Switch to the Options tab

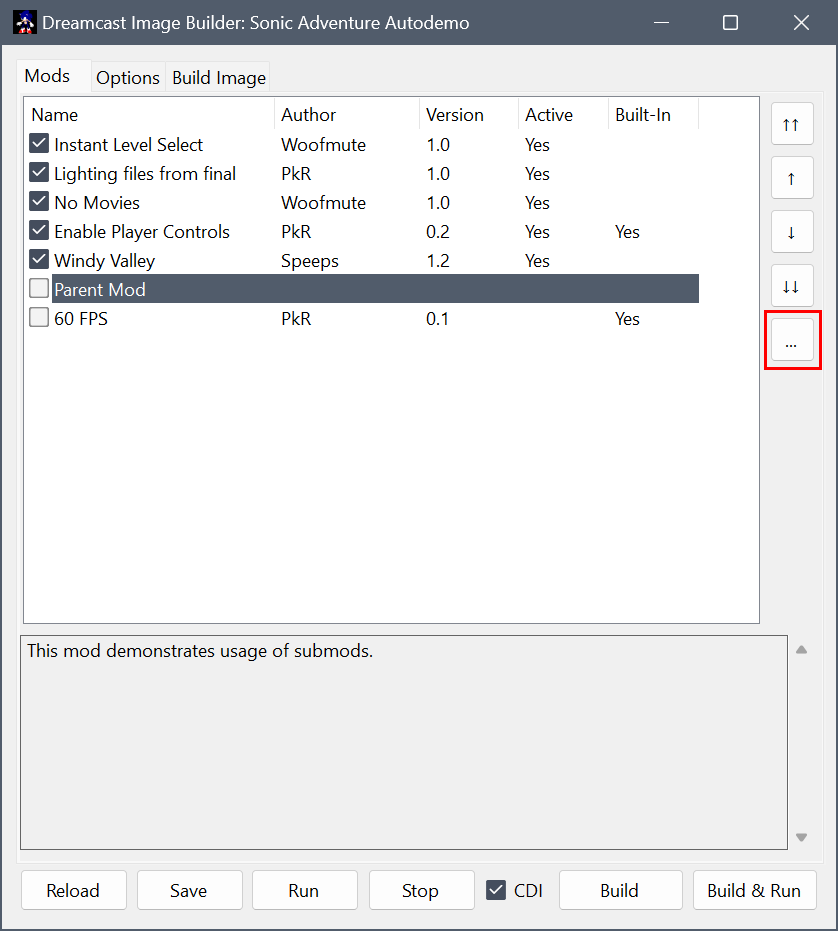coord(128,77)
